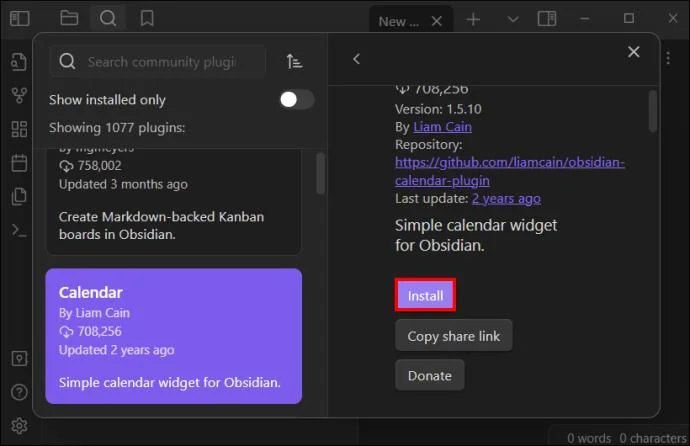This screenshot has height=446, width=690.
Task: Click Copy share link button
Action: tap(454, 336)
